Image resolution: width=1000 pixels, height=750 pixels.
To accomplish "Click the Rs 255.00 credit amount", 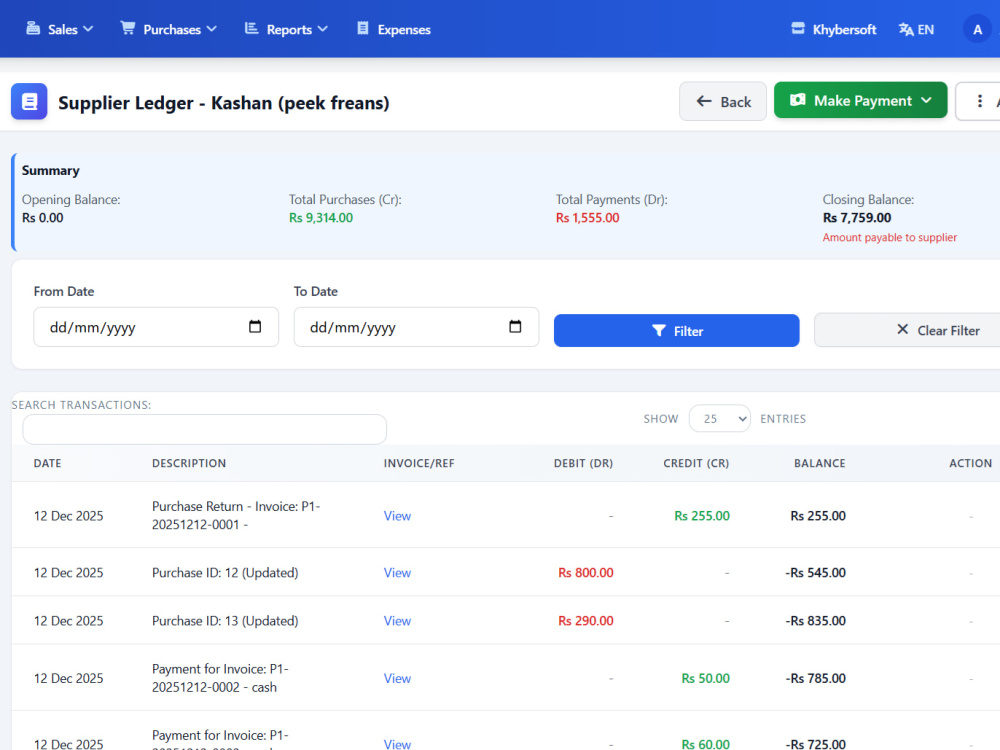I will (x=702, y=516).
